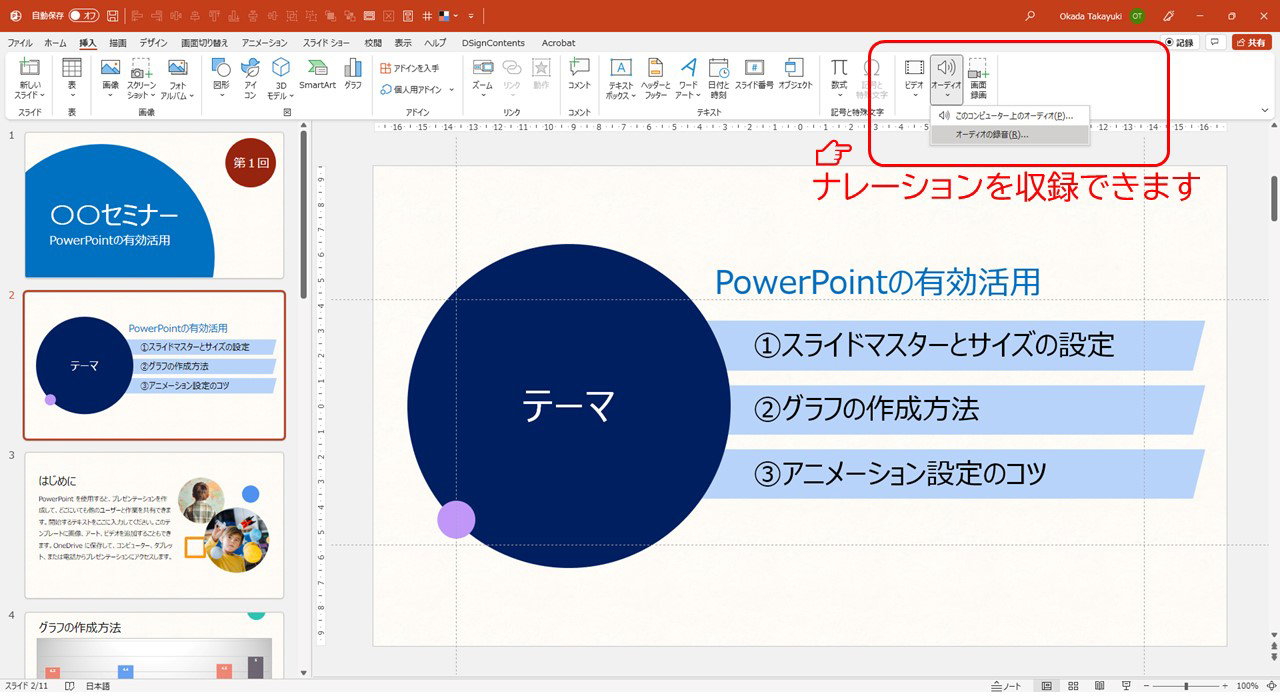
Task: Choose このコンピューター上のオーディオ menu item
Action: pyautogui.click(x=1010, y=116)
